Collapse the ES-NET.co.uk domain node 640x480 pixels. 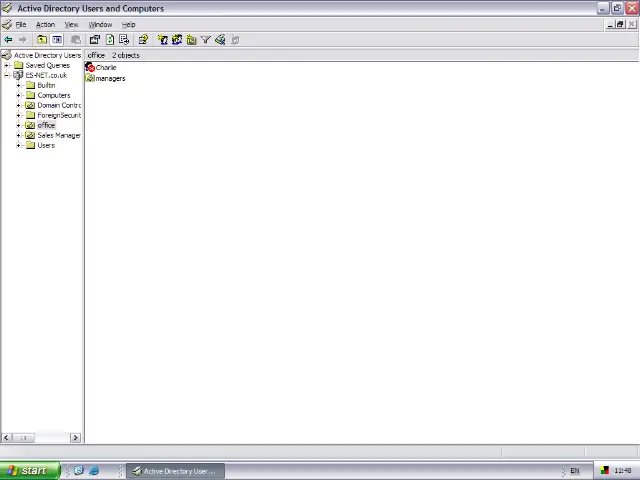7,75
